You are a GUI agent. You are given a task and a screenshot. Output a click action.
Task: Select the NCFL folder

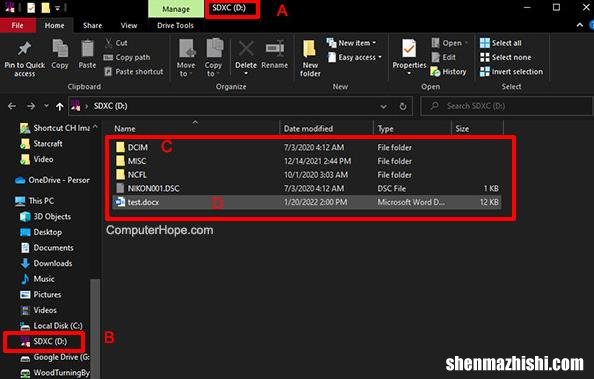pos(306,175)
